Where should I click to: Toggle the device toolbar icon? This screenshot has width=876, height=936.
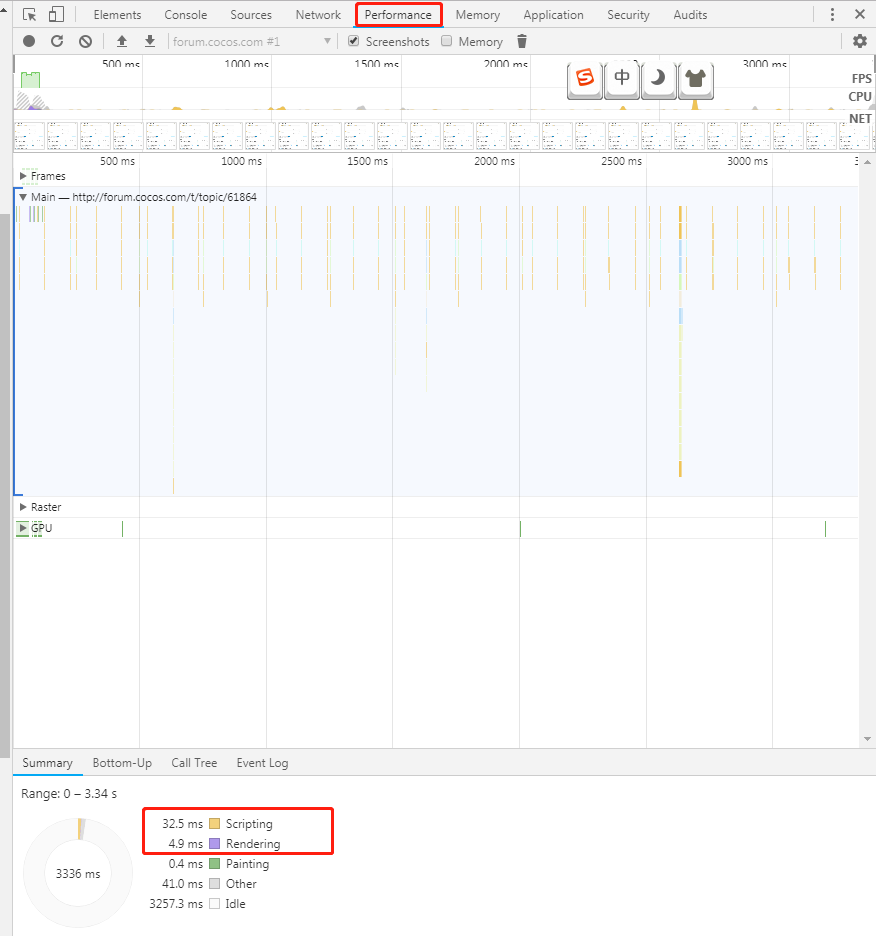[56, 14]
